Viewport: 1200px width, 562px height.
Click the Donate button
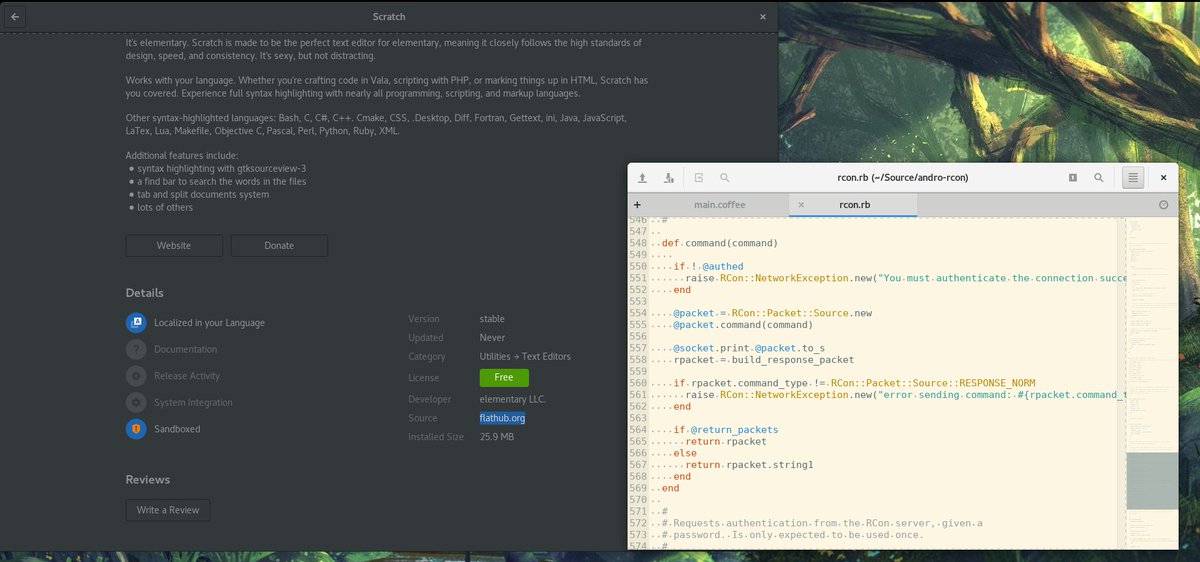tap(279, 245)
